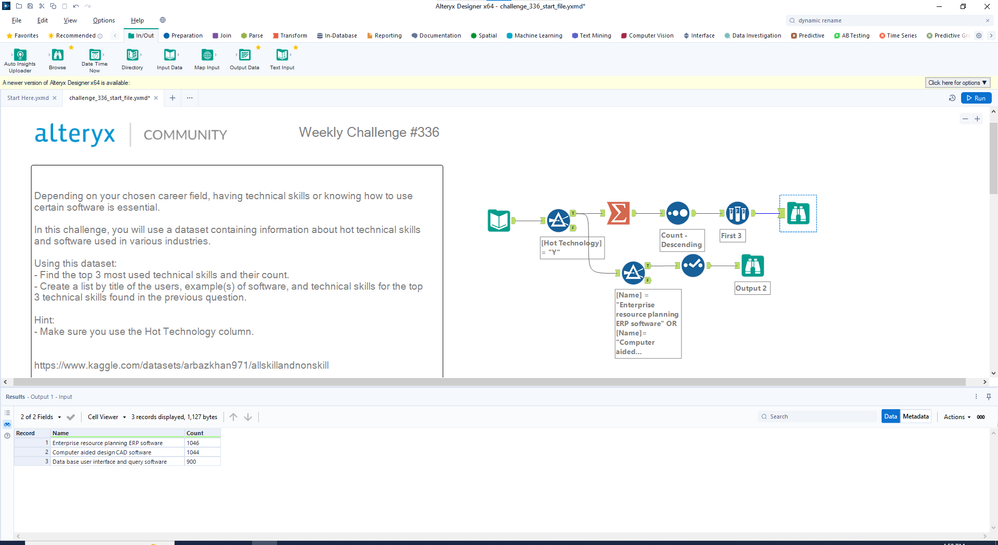This screenshot has width=998, height=545.
Task: Switch to the Transform tool category
Action: click(x=290, y=36)
